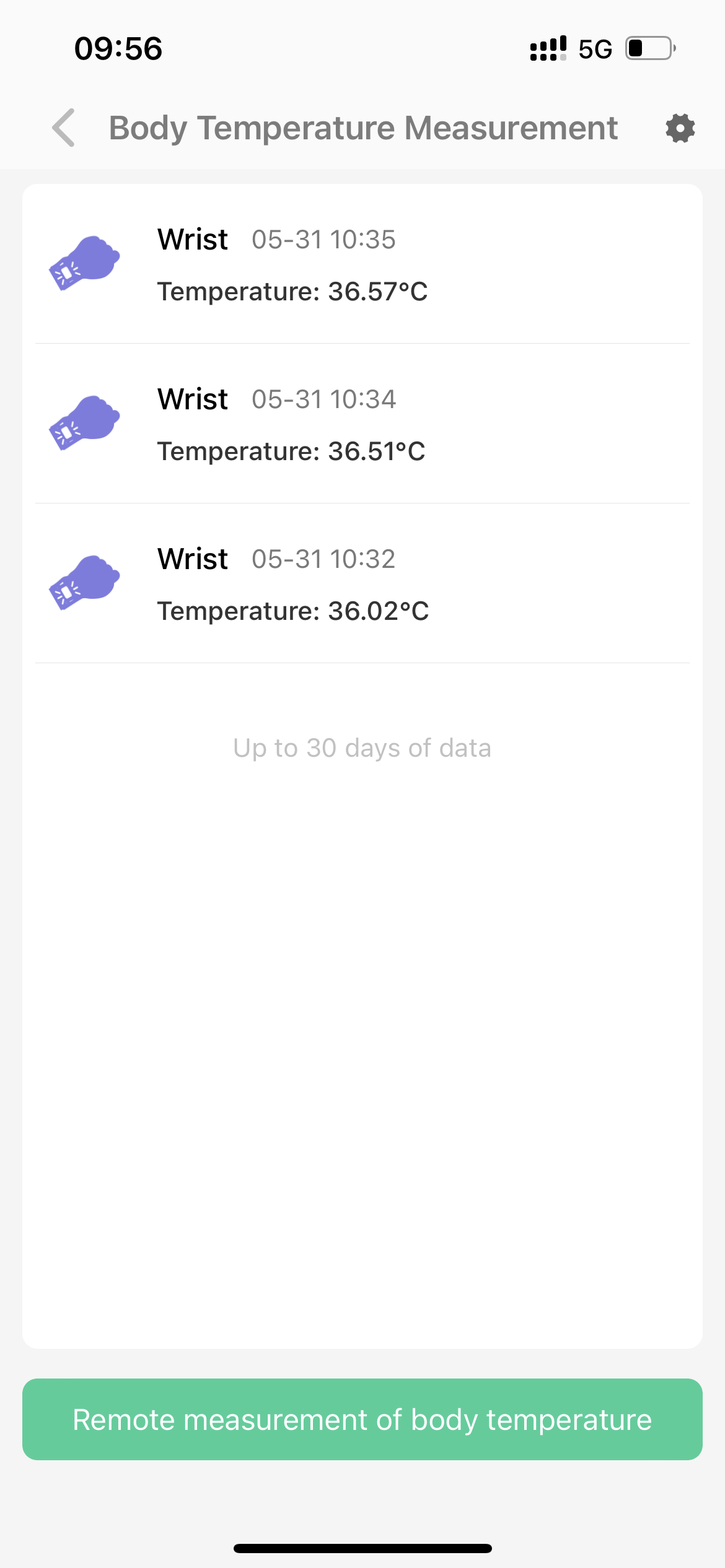Tap the Body Temperature Measurement title
Image resolution: width=725 pixels, height=1568 pixels.
(363, 128)
